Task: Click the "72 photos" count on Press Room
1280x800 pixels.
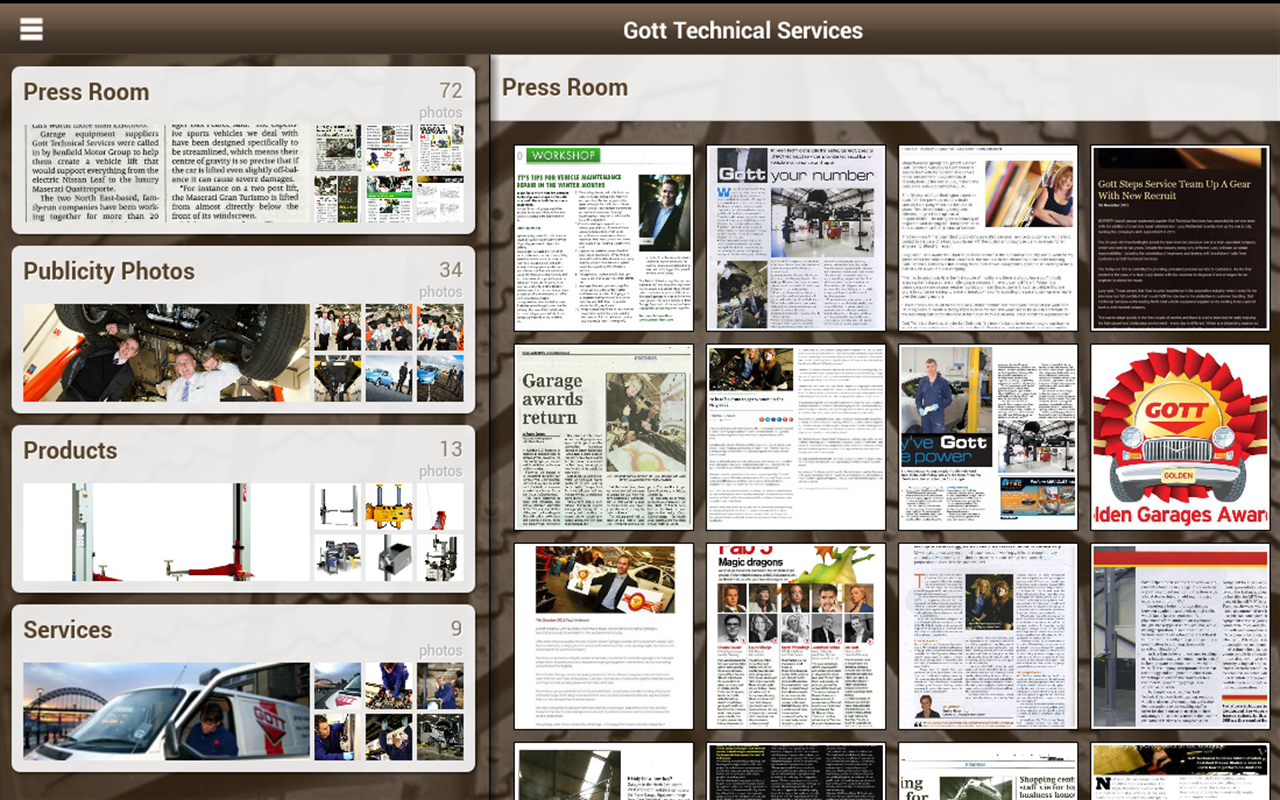Action: click(x=441, y=99)
